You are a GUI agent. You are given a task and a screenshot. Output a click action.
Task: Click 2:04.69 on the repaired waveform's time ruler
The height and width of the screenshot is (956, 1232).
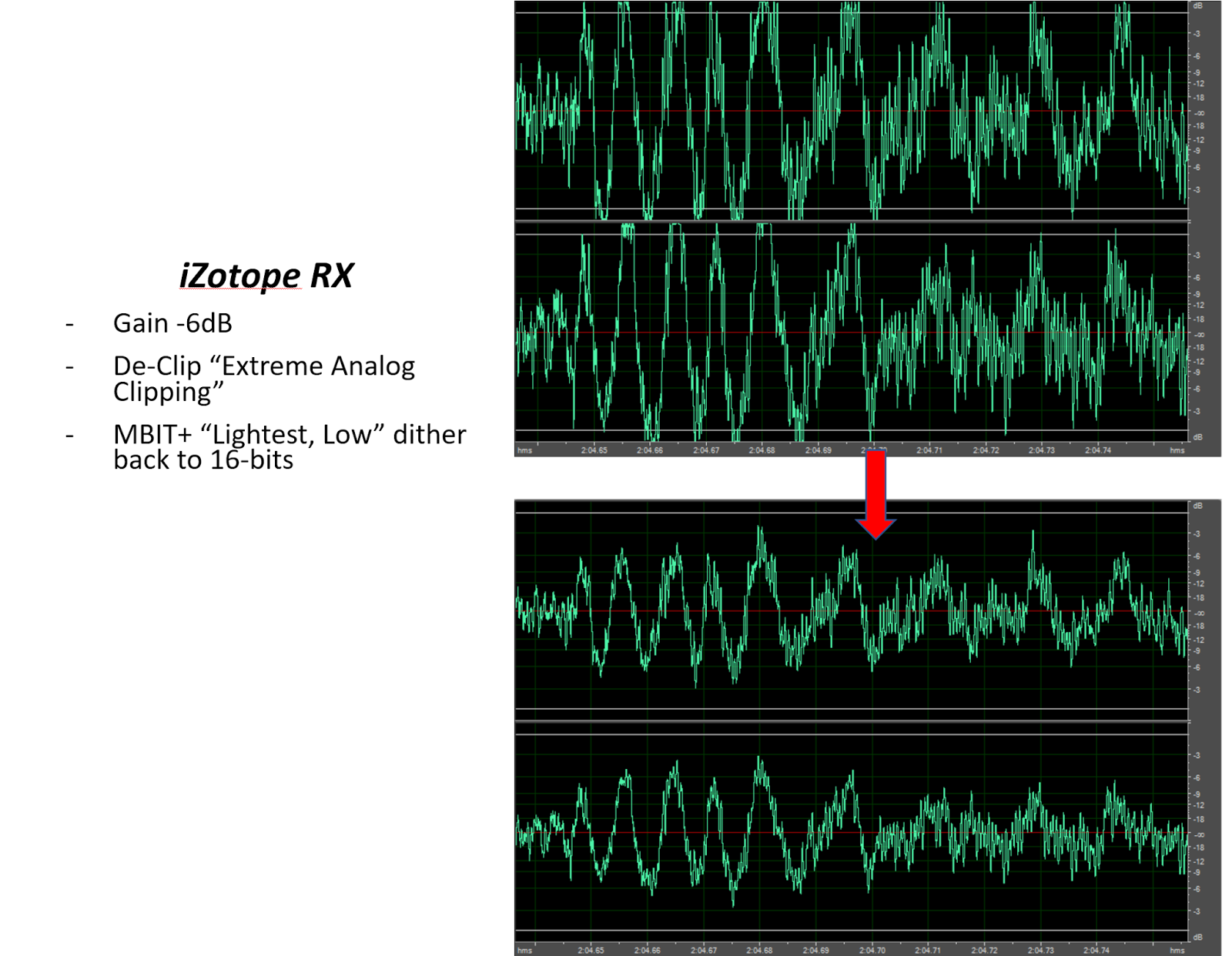point(816,951)
